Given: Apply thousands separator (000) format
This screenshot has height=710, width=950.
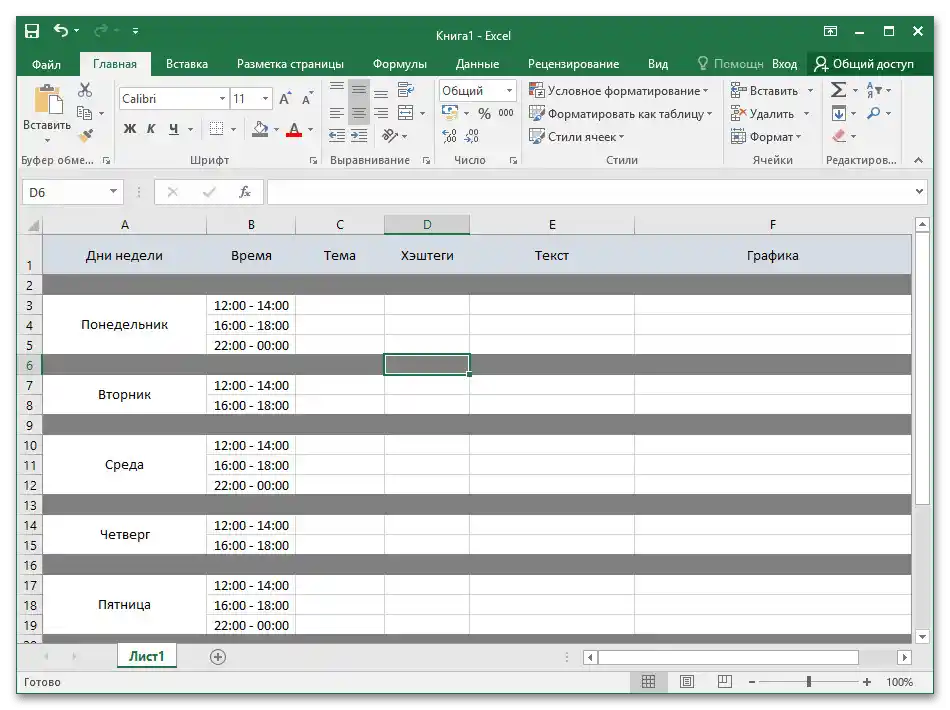Looking at the screenshot, I should point(506,113).
